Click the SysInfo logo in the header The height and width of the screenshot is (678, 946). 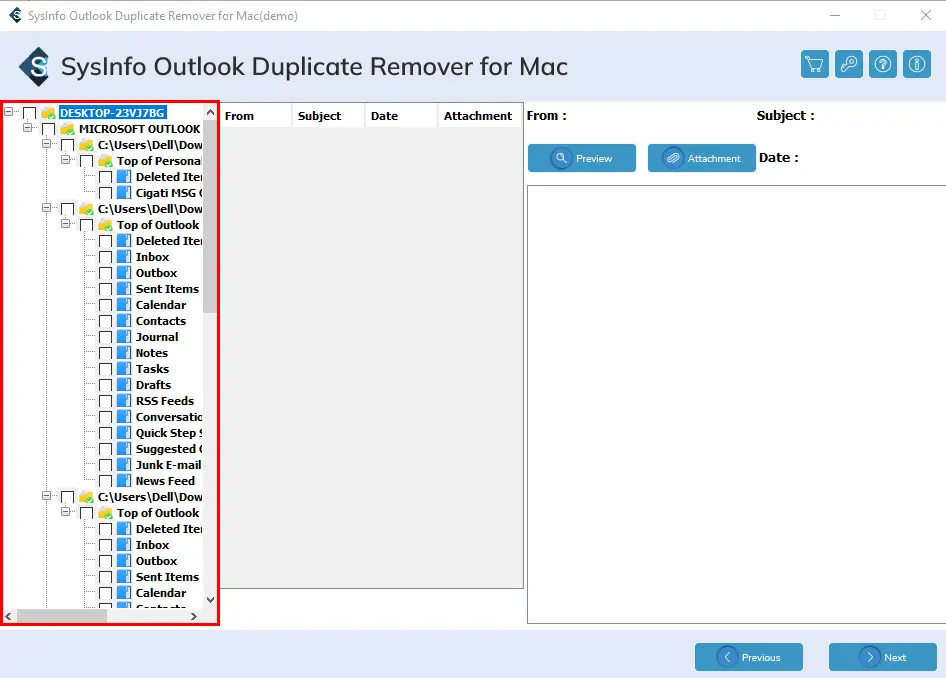(35, 66)
